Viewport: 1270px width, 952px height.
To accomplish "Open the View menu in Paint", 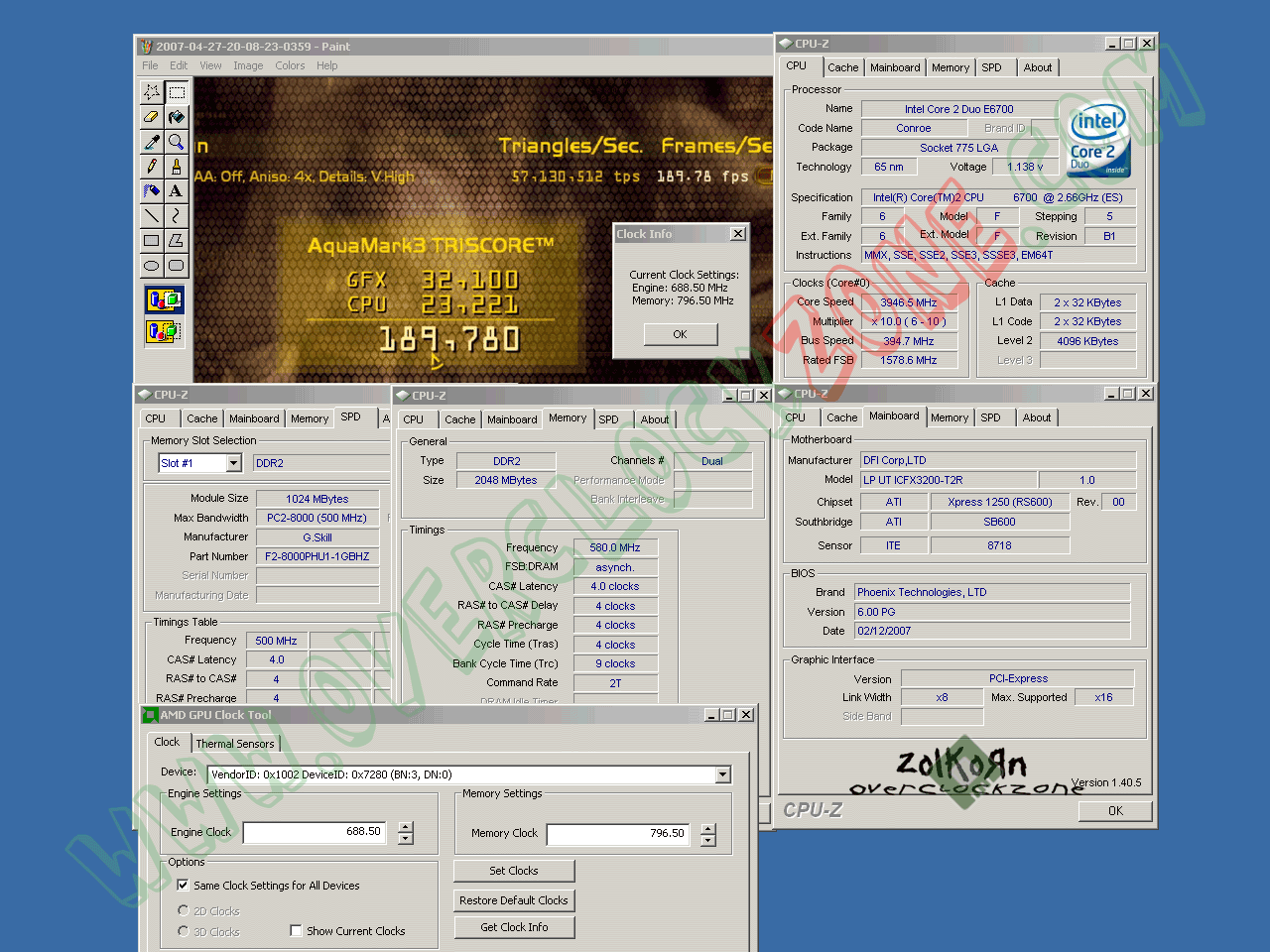I will (210, 65).
